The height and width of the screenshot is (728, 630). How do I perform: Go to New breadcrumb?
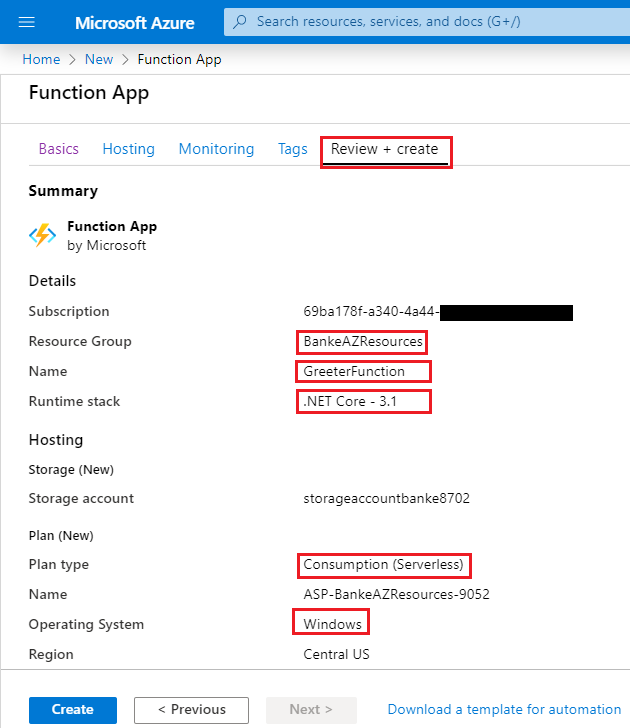99,59
